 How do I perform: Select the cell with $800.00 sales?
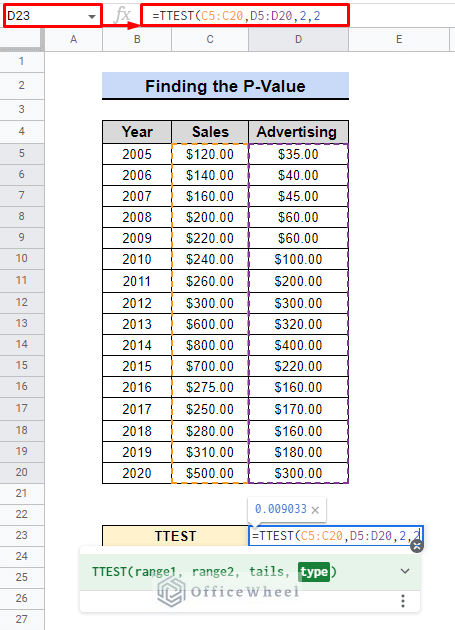(210, 345)
